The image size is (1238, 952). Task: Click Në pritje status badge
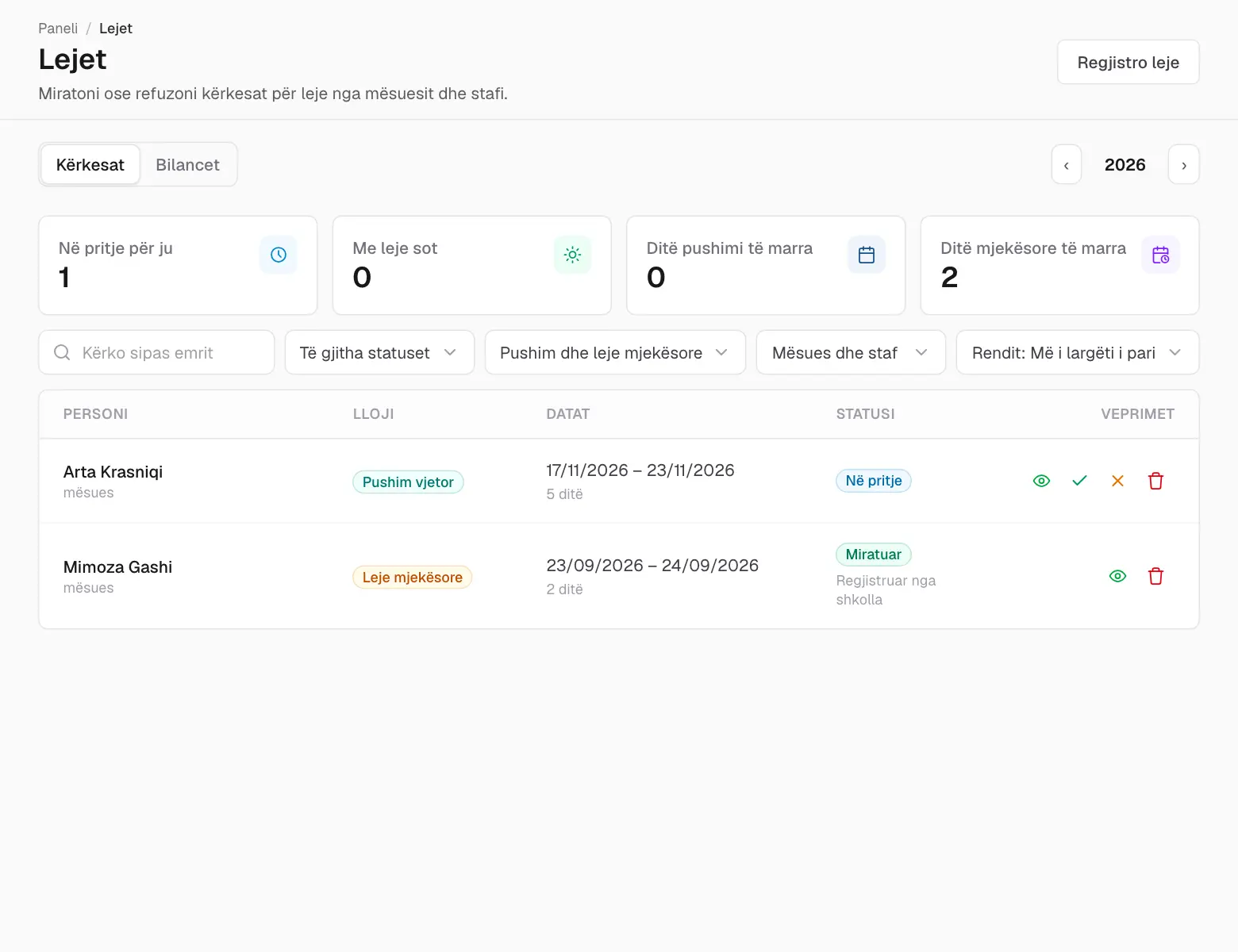tap(873, 480)
